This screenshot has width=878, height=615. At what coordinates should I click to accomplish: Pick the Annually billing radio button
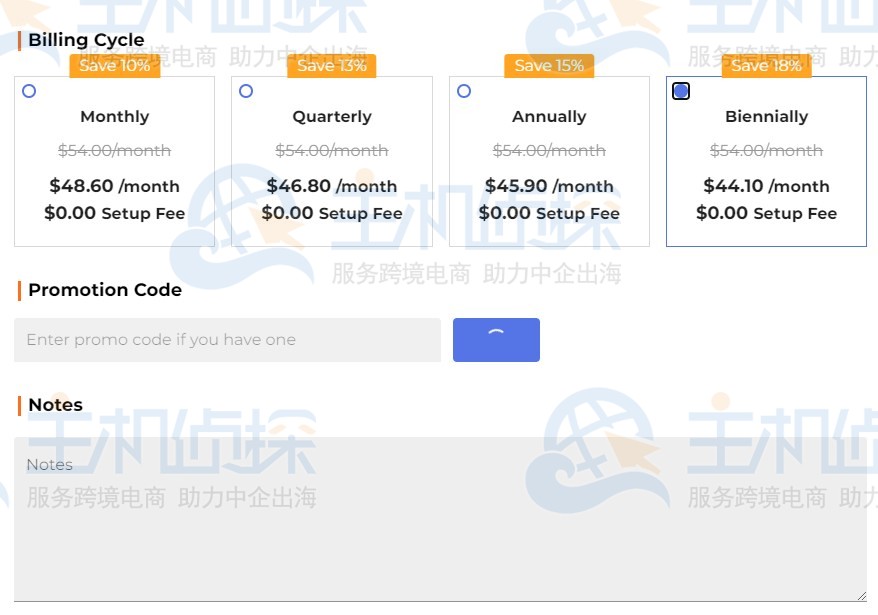coord(463,91)
